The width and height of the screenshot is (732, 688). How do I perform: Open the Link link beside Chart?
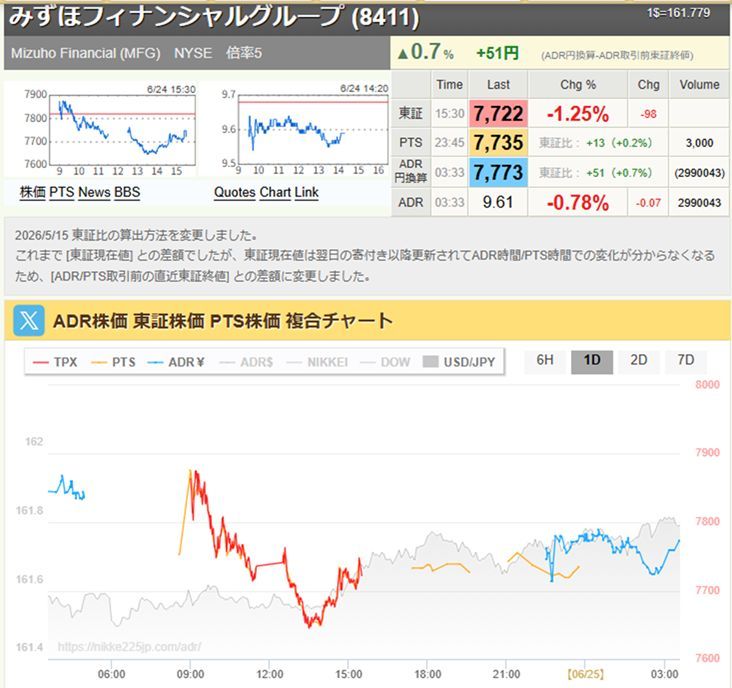click(307, 192)
